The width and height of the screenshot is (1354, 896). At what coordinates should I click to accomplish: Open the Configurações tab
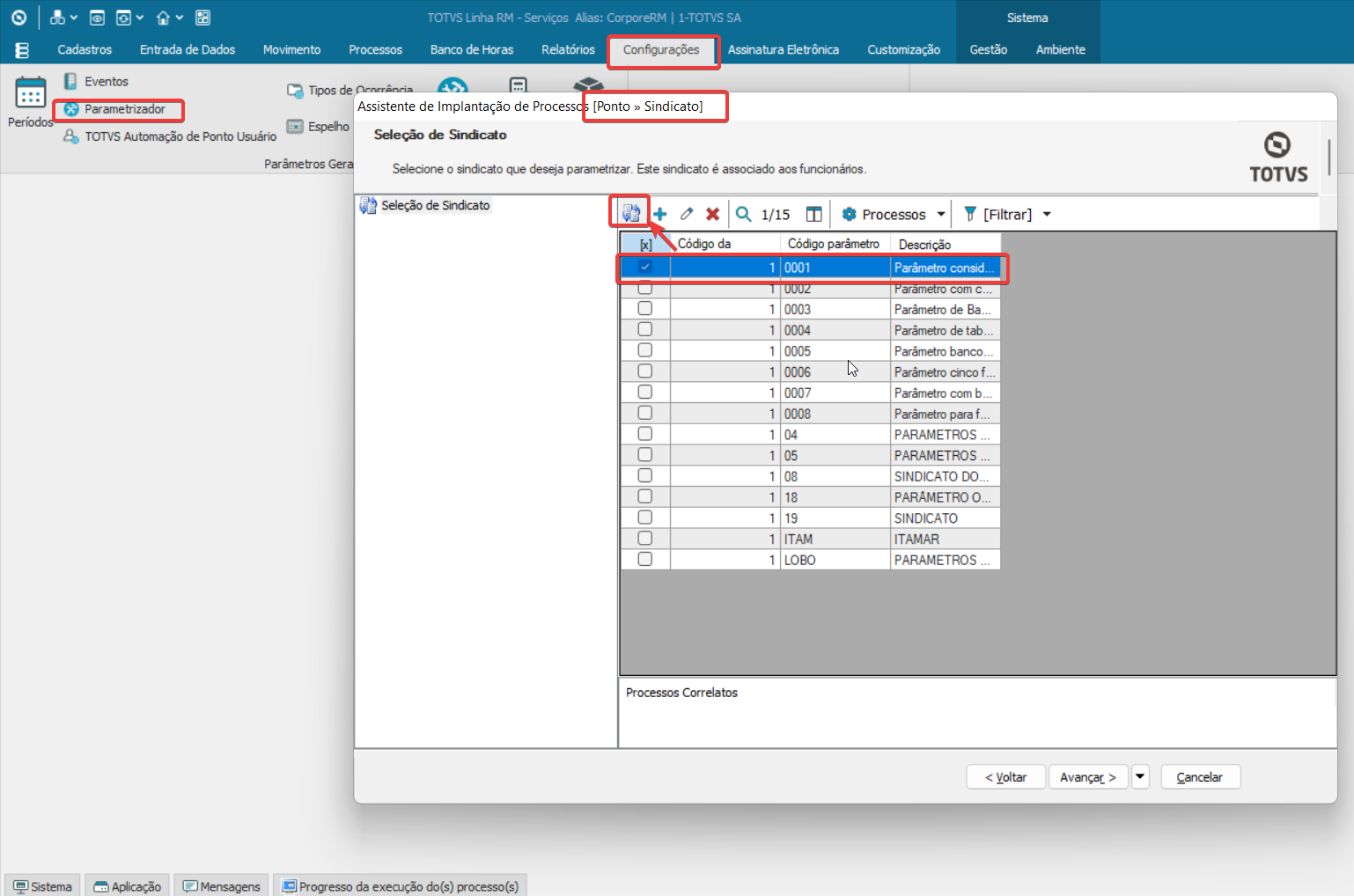click(661, 50)
